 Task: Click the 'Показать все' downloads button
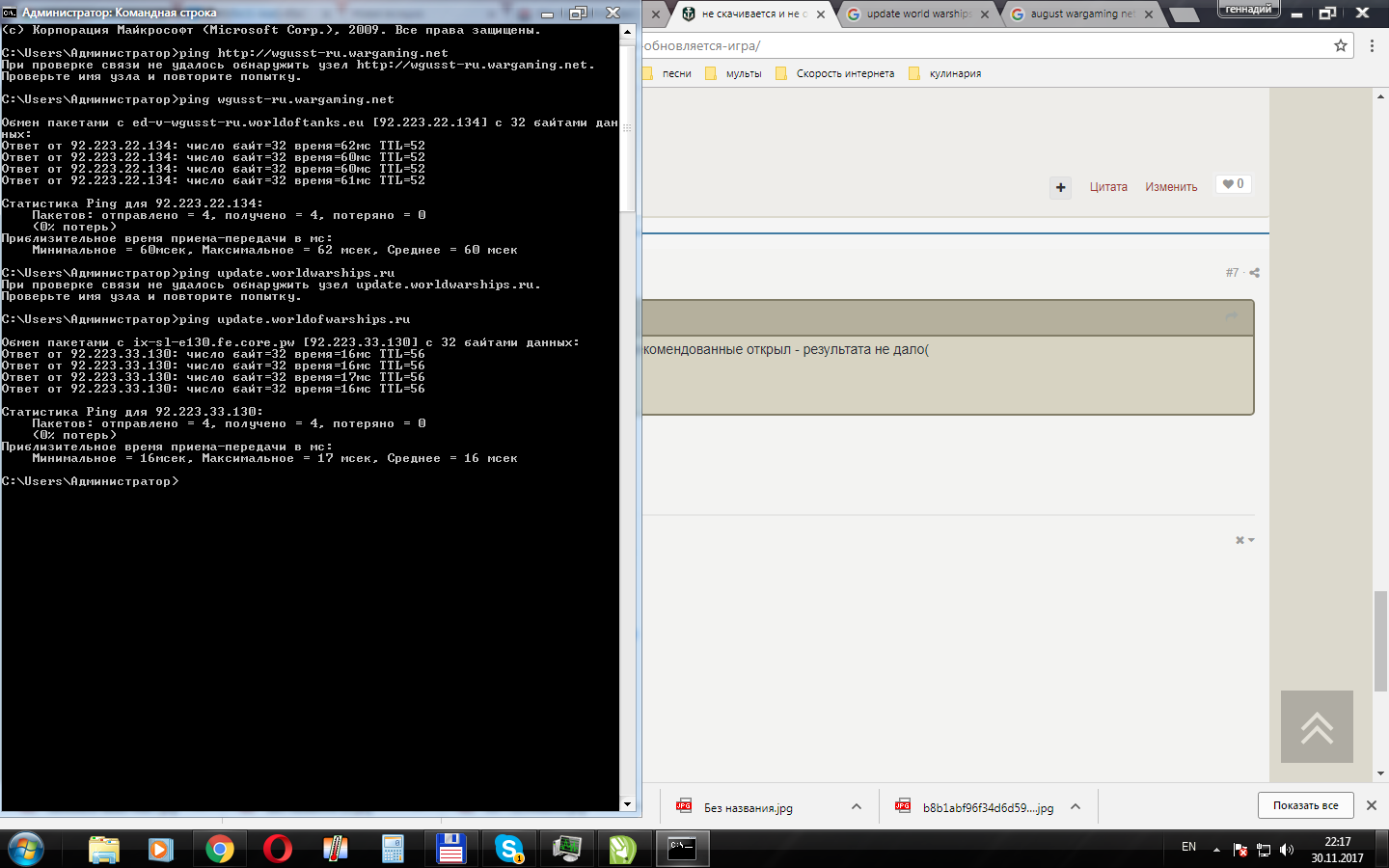tap(1305, 805)
